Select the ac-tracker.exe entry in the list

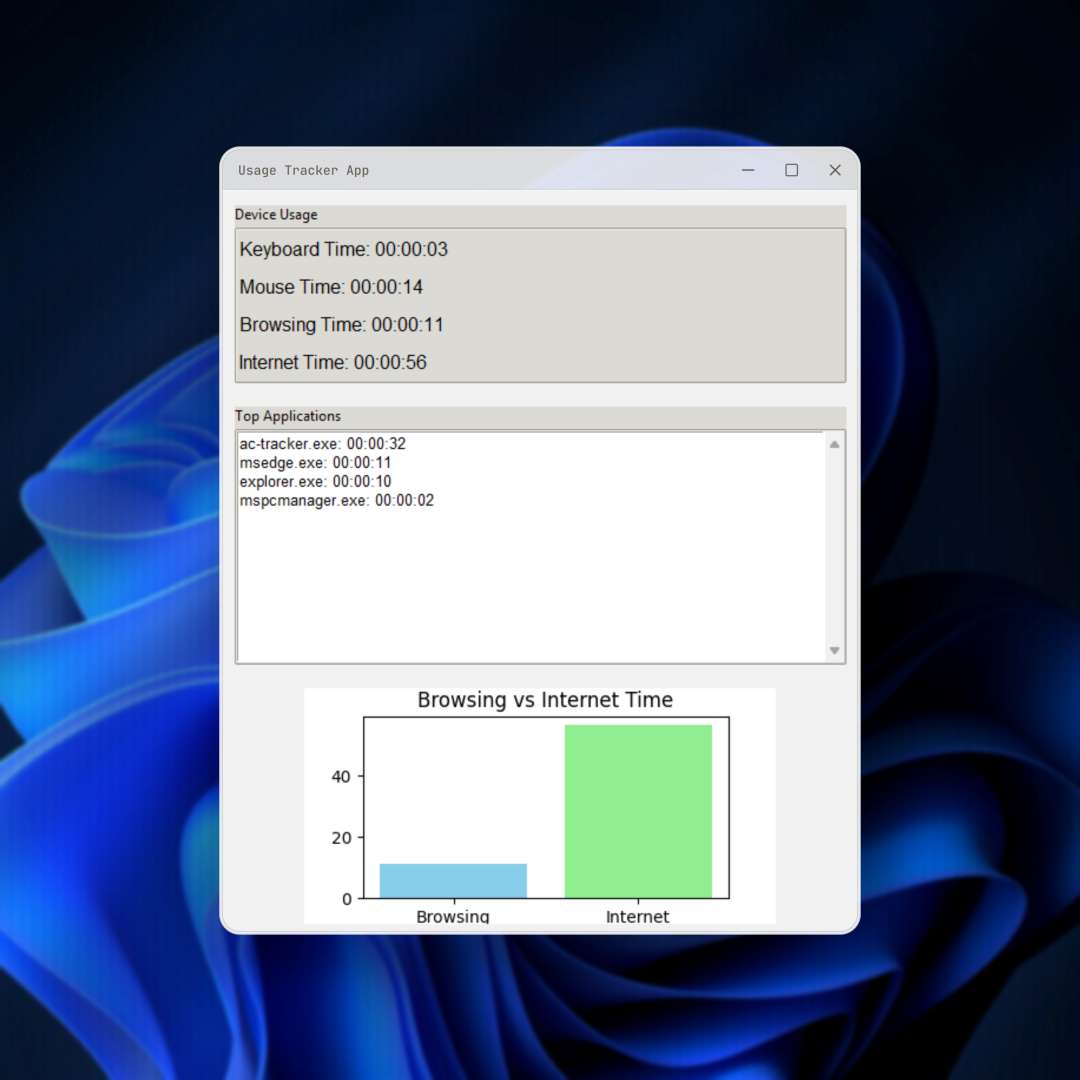322,444
